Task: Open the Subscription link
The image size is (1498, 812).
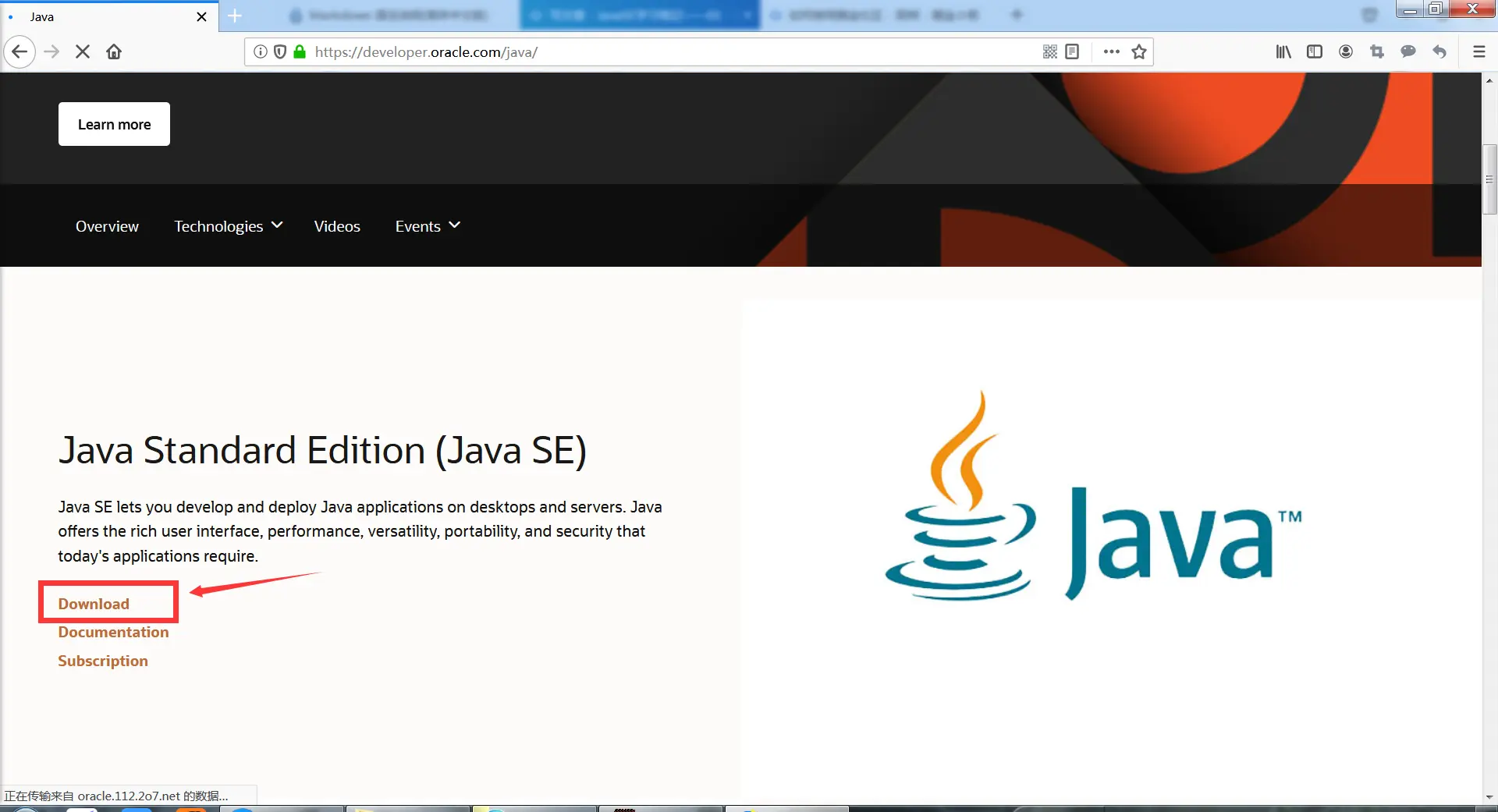Action: click(x=103, y=661)
